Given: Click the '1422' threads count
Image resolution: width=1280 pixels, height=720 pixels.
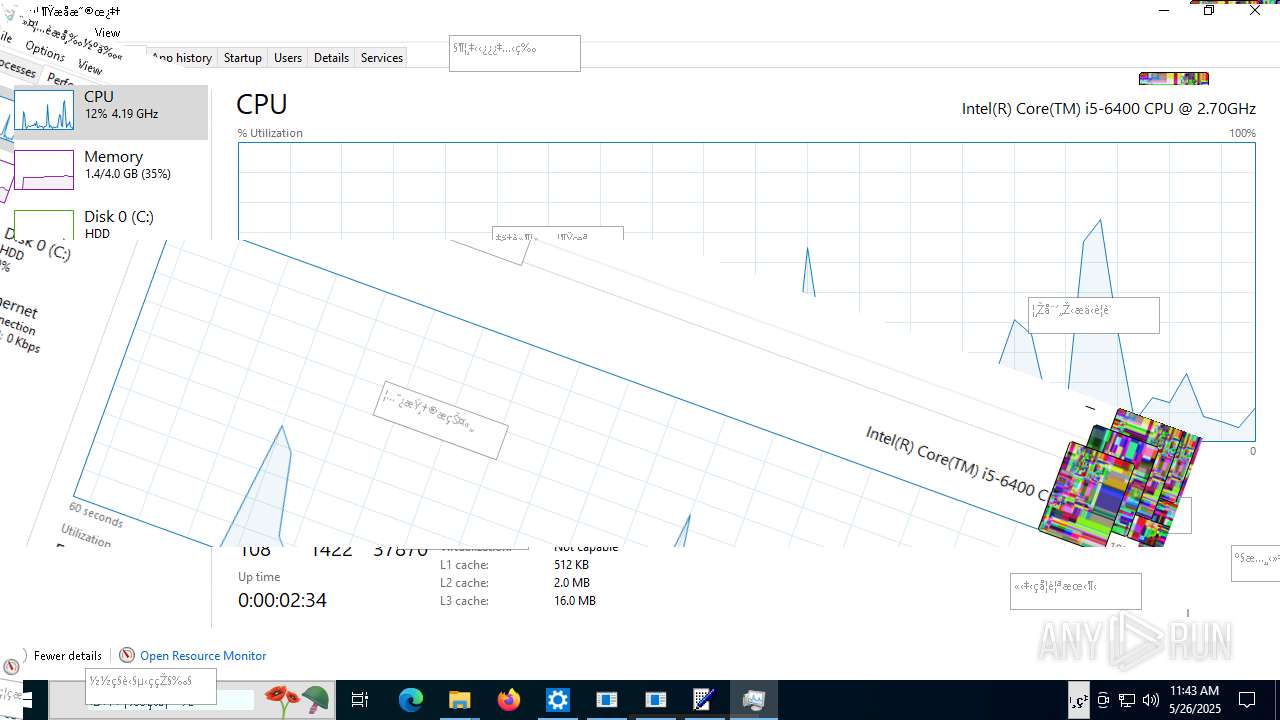Looking at the screenshot, I should 330,551.
